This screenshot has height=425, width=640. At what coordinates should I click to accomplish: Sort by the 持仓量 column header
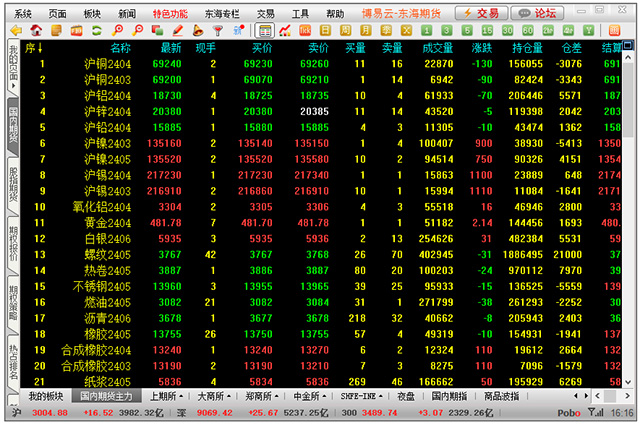point(527,48)
